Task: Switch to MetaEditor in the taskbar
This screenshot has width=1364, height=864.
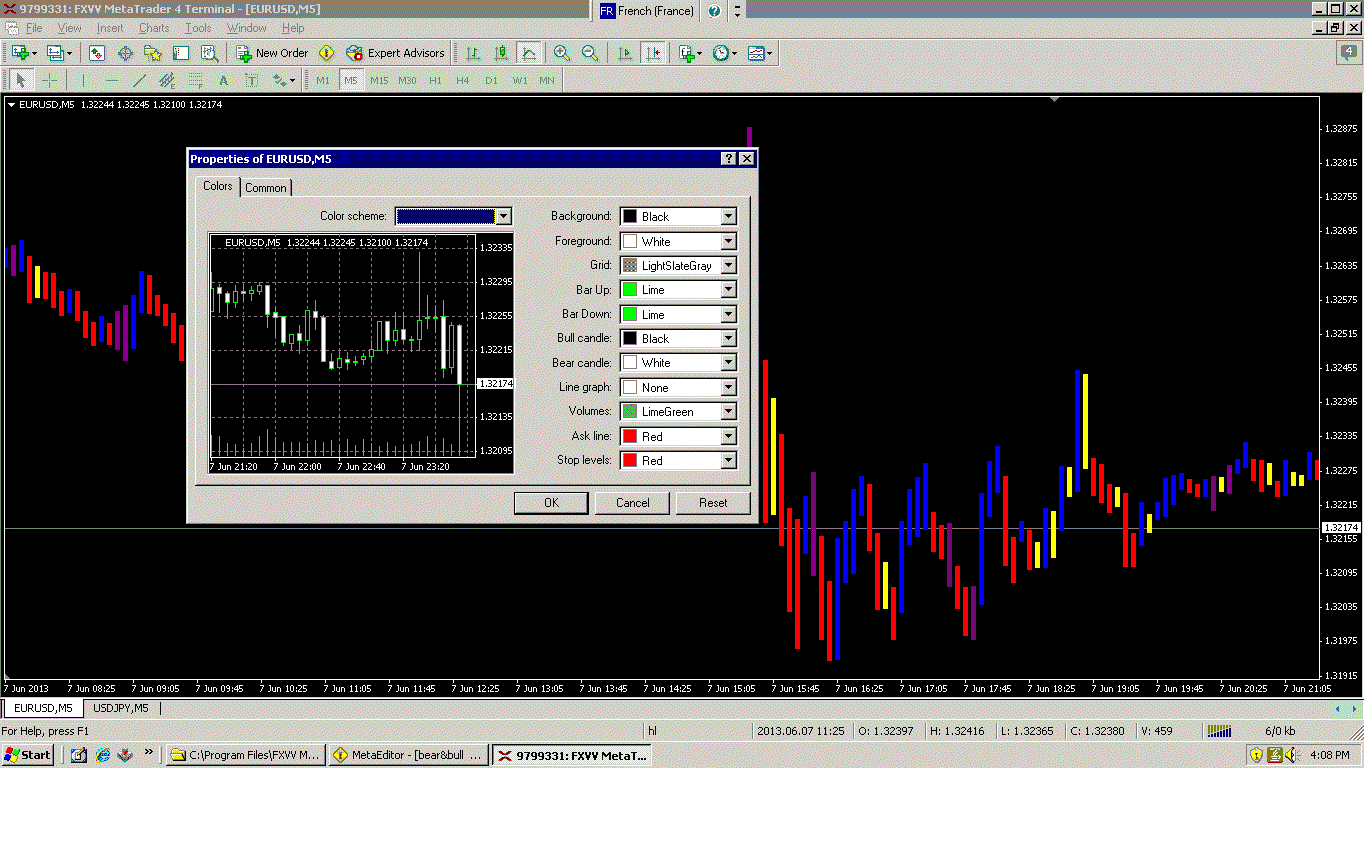Action: tap(409, 755)
